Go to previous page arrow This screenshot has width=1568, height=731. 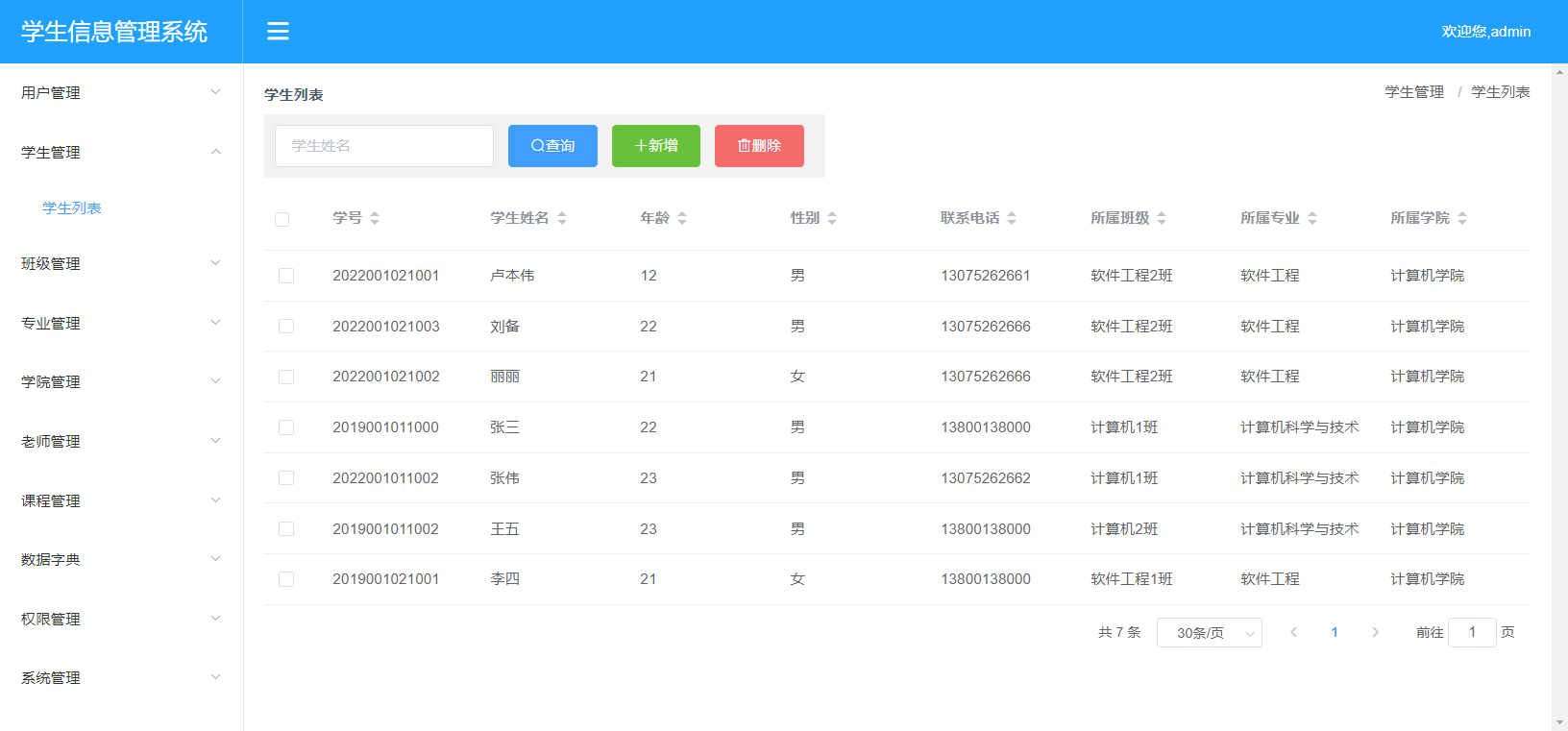point(1294,632)
